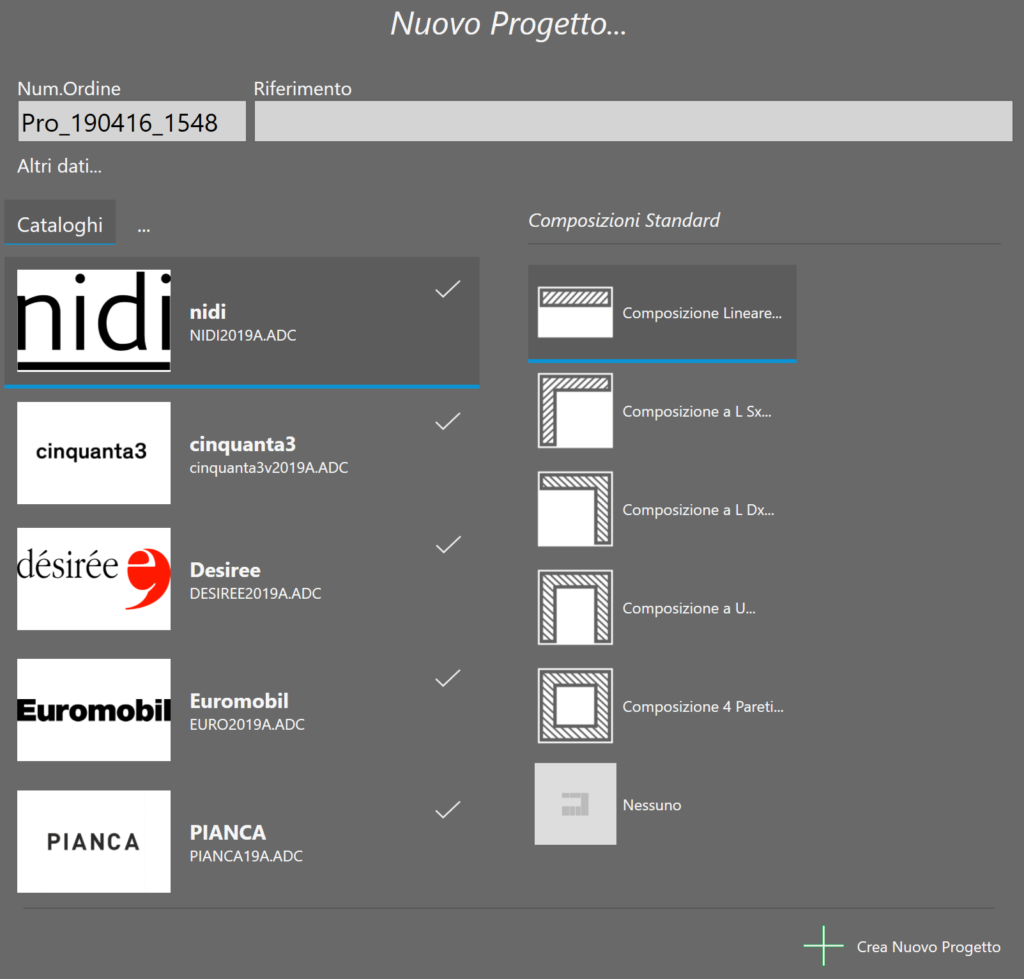Viewport: 1024px width, 979px height.
Task: Click the Nessuno label
Action: [652, 805]
